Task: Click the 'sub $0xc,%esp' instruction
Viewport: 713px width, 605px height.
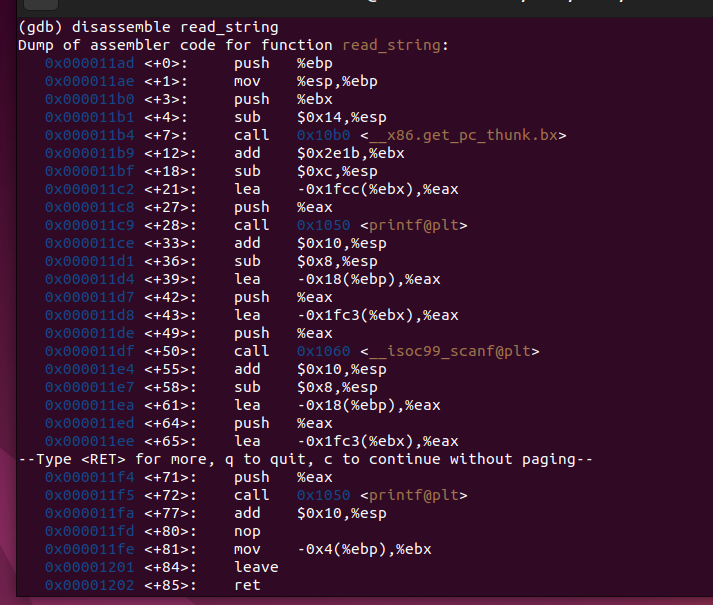Action: click(x=306, y=171)
